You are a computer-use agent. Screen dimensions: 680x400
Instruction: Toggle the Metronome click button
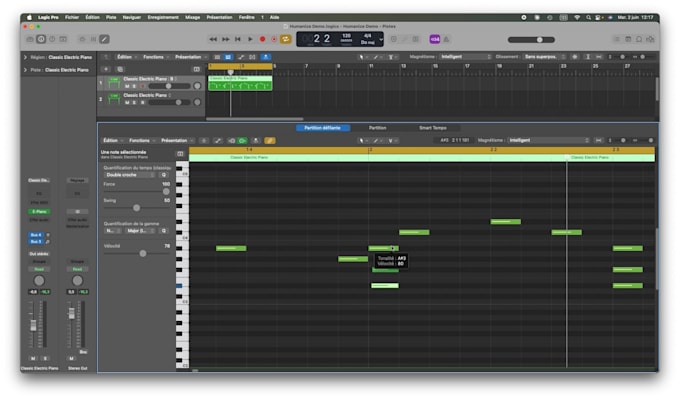446,39
